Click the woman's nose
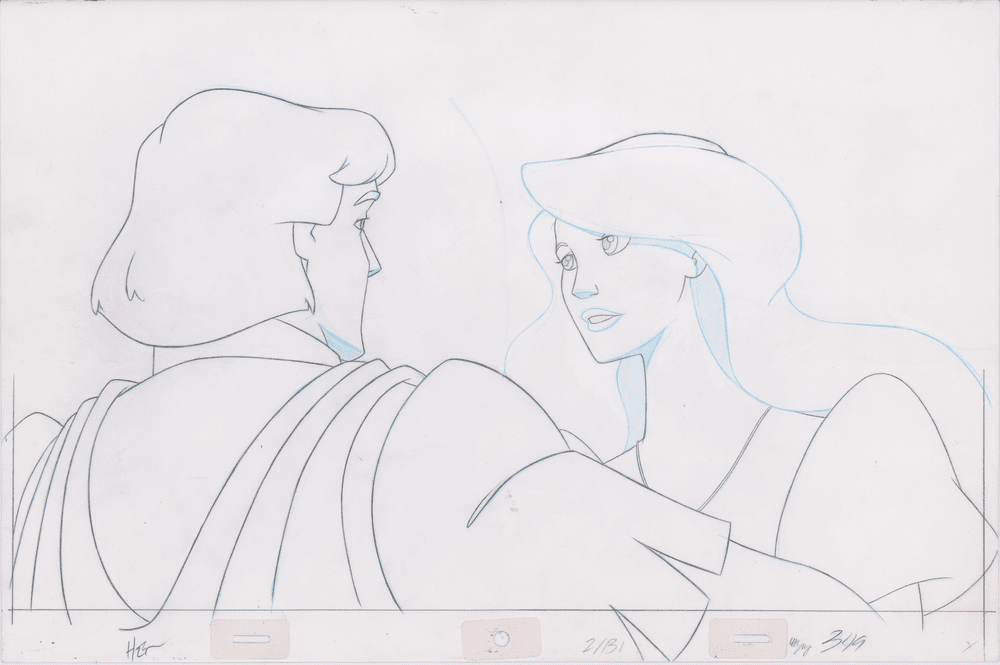 click(581, 290)
